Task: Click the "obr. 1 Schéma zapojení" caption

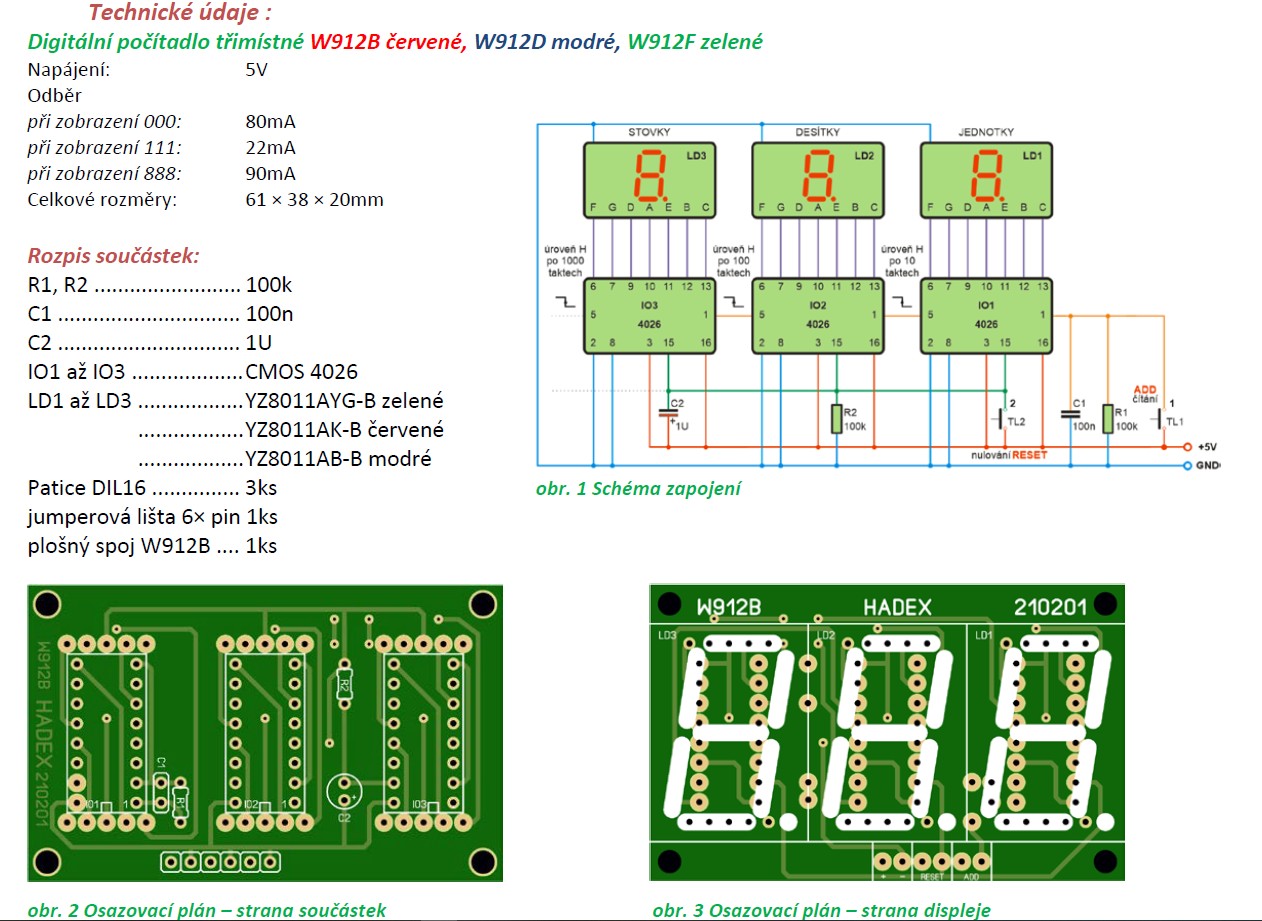Action: point(639,489)
